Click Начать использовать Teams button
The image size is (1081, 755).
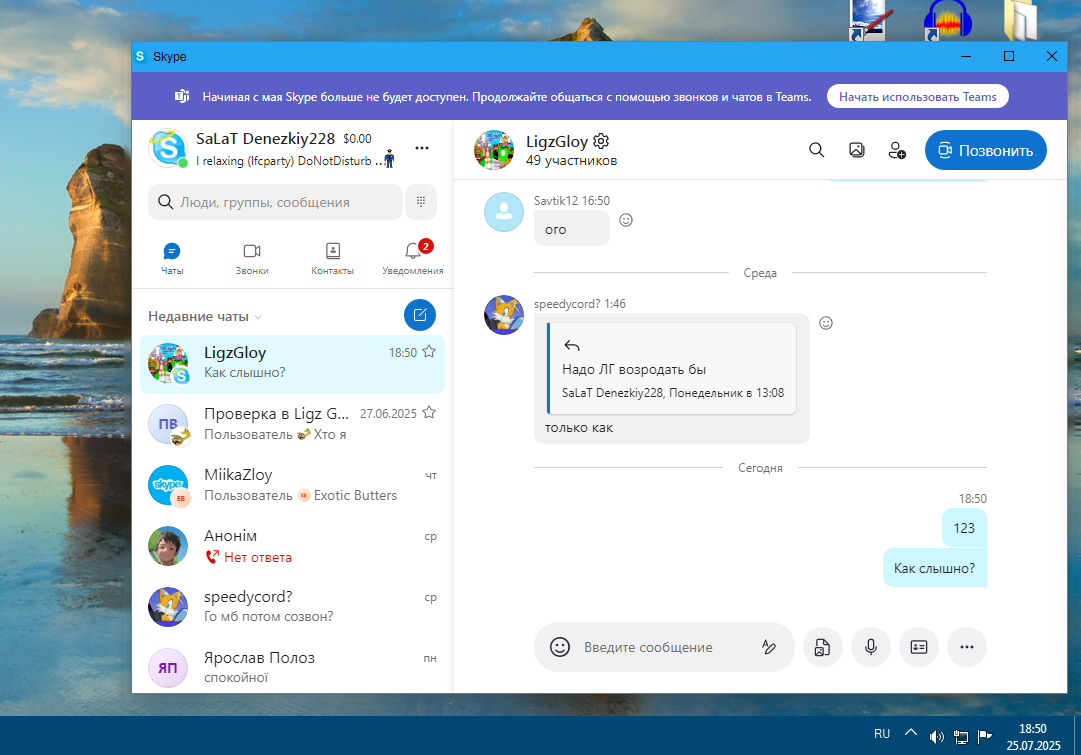click(x=917, y=97)
